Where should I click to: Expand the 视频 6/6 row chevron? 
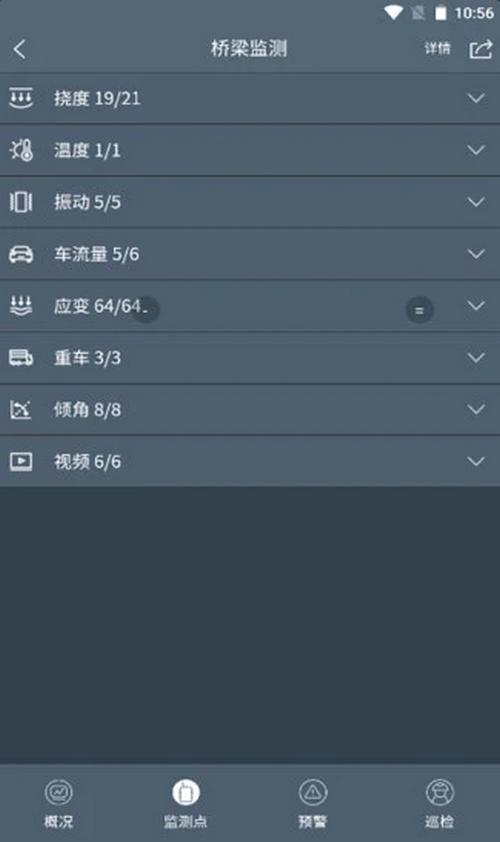pyautogui.click(x=476, y=461)
